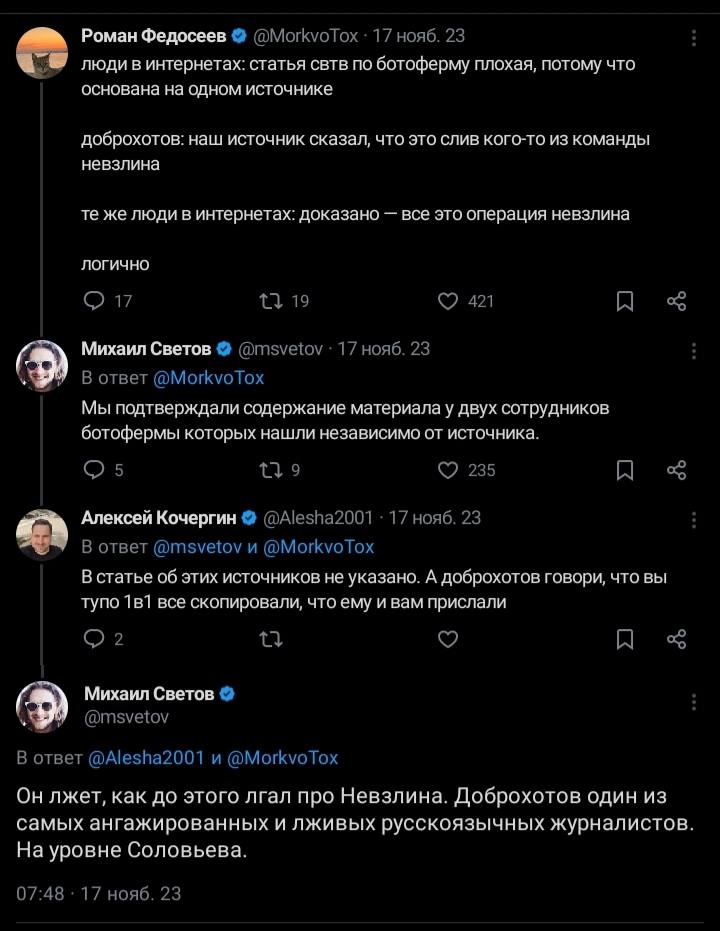The height and width of the screenshot is (931, 720).
Task: Open Роман Федосеев's profile avatar
Action: tap(42, 52)
